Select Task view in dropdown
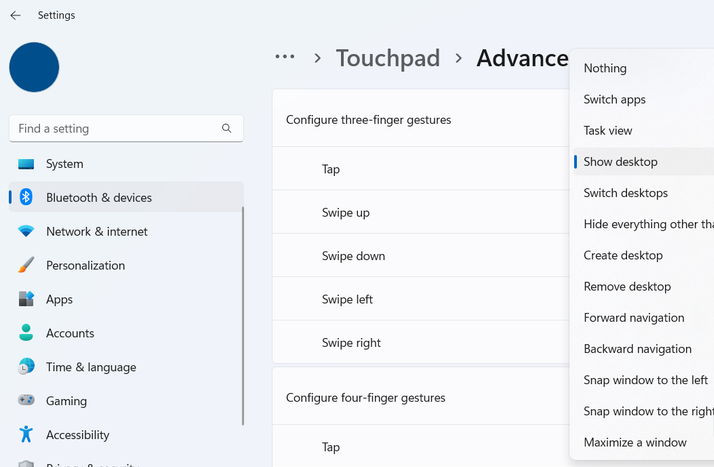Viewport: 714px width, 467px height. pos(608,131)
